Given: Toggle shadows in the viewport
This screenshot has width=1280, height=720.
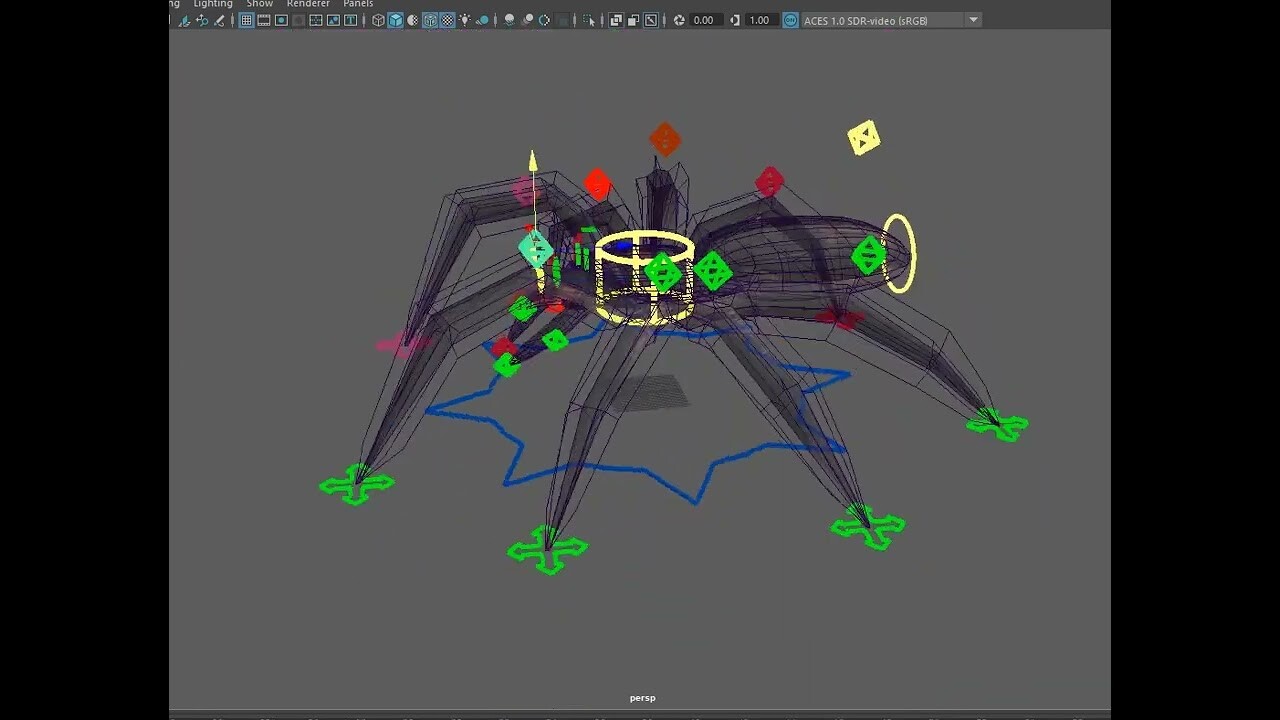Looking at the screenshot, I should coord(481,20).
